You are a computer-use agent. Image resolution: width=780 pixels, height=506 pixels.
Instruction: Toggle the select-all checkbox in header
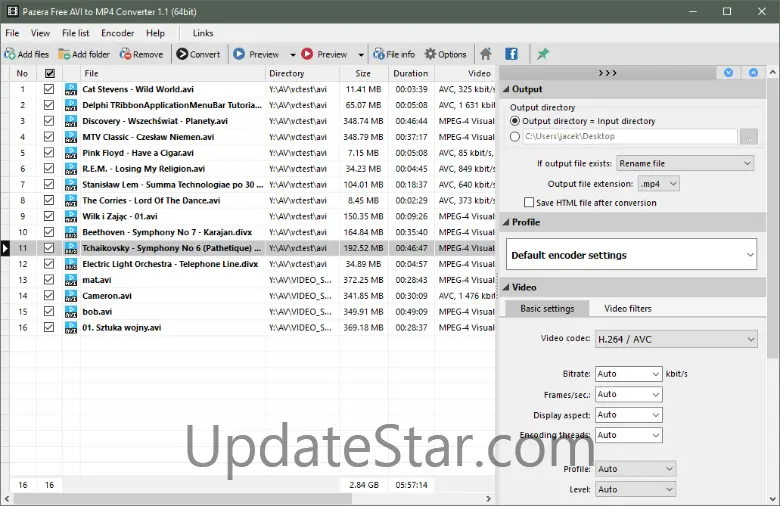point(49,73)
